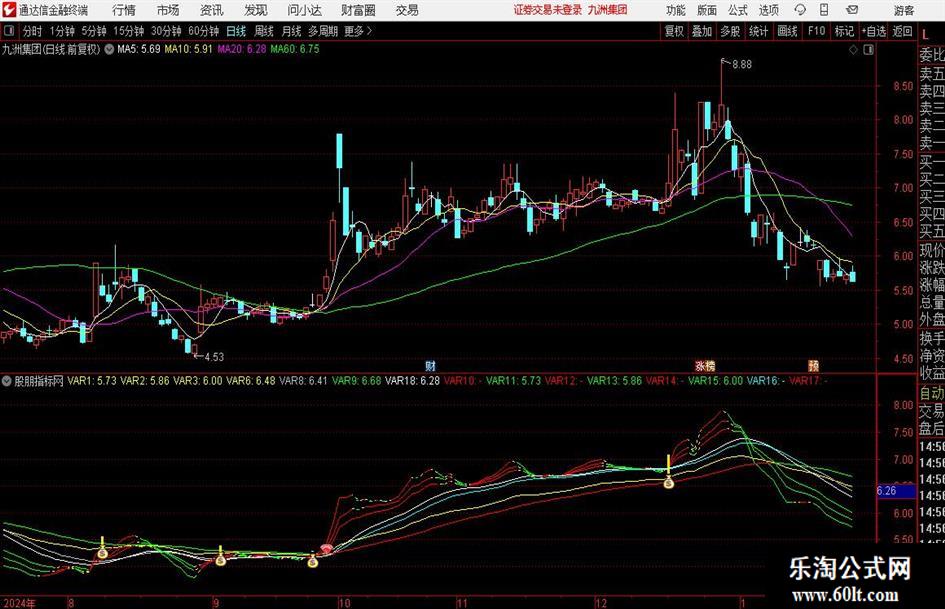Click the 叠加 overlay button
Viewport: 945px width, 609px height.
click(702, 31)
